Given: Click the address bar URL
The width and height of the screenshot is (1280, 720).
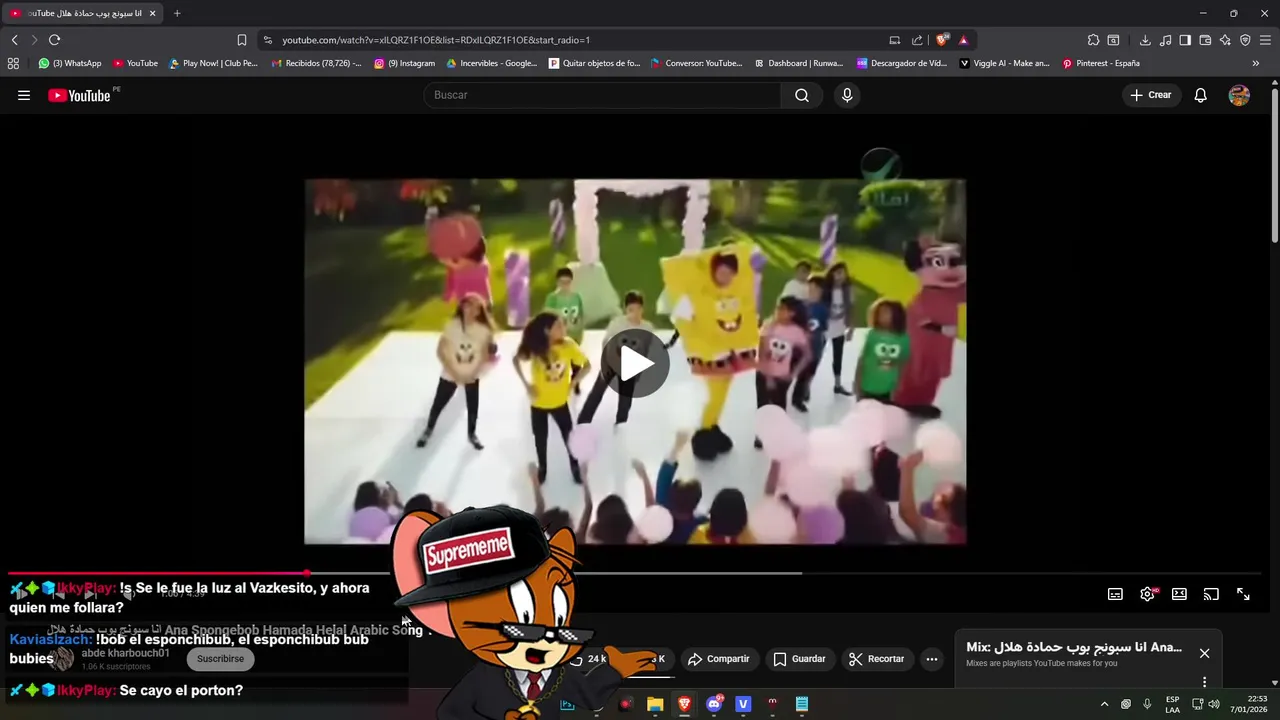Looking at the screenshot, I should click(436, 40).
